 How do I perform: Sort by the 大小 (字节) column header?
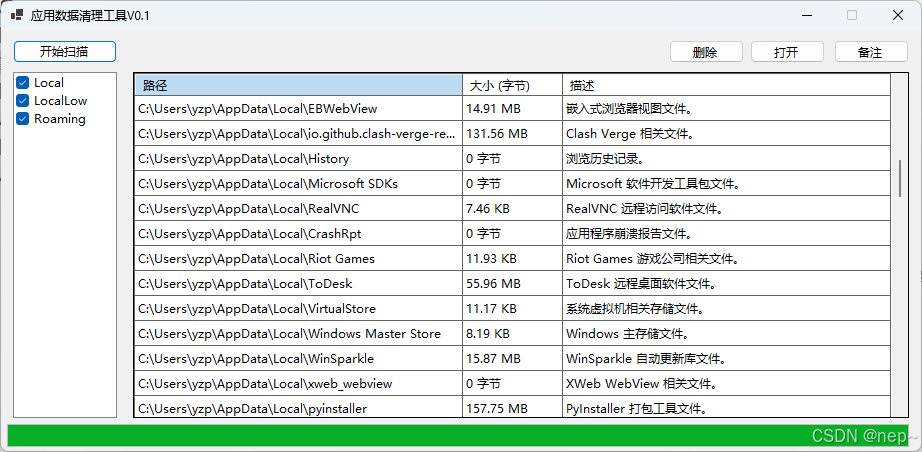pos(512,85)
